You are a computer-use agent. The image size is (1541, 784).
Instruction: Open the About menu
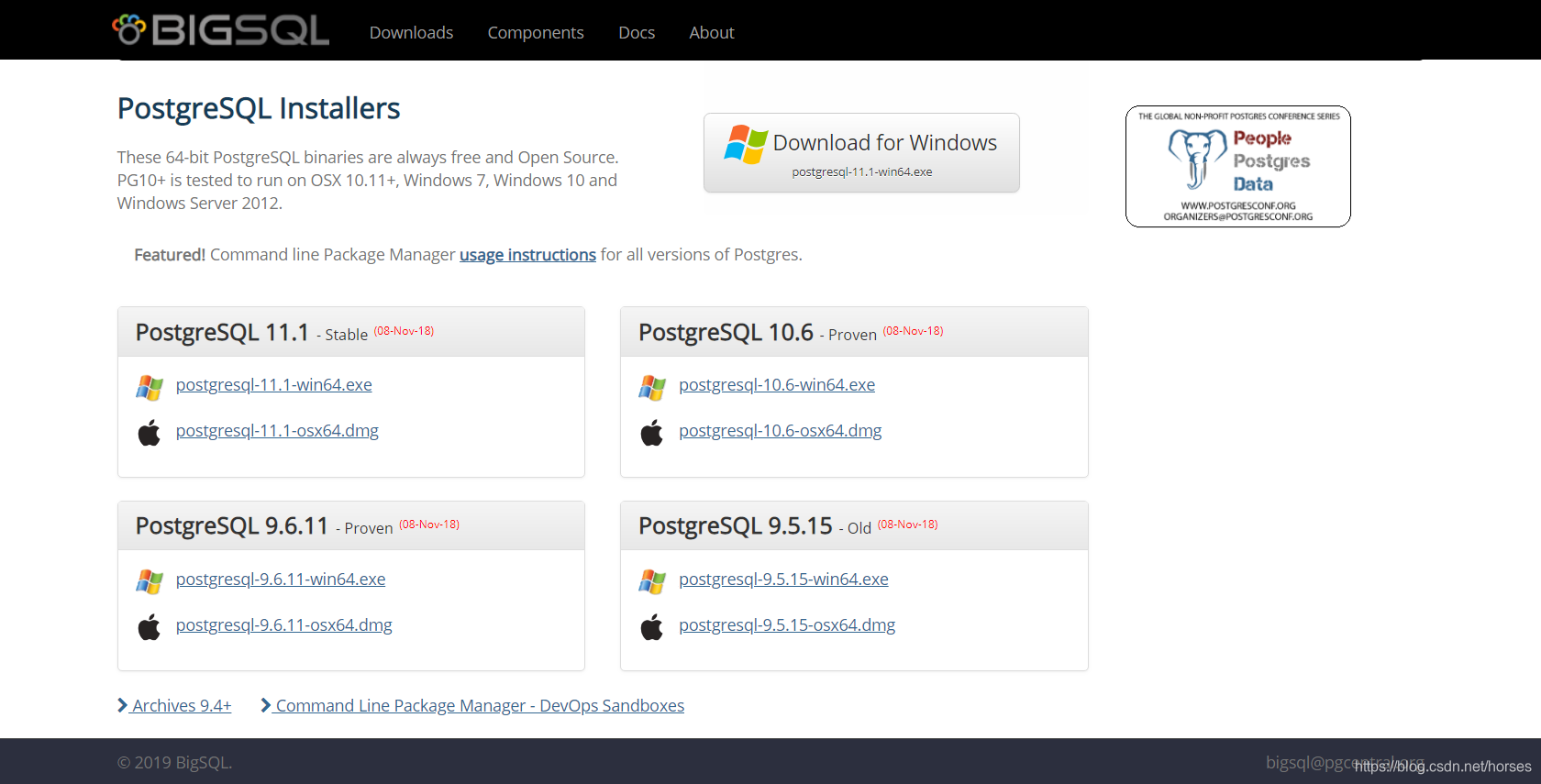[x=712, y=32]
